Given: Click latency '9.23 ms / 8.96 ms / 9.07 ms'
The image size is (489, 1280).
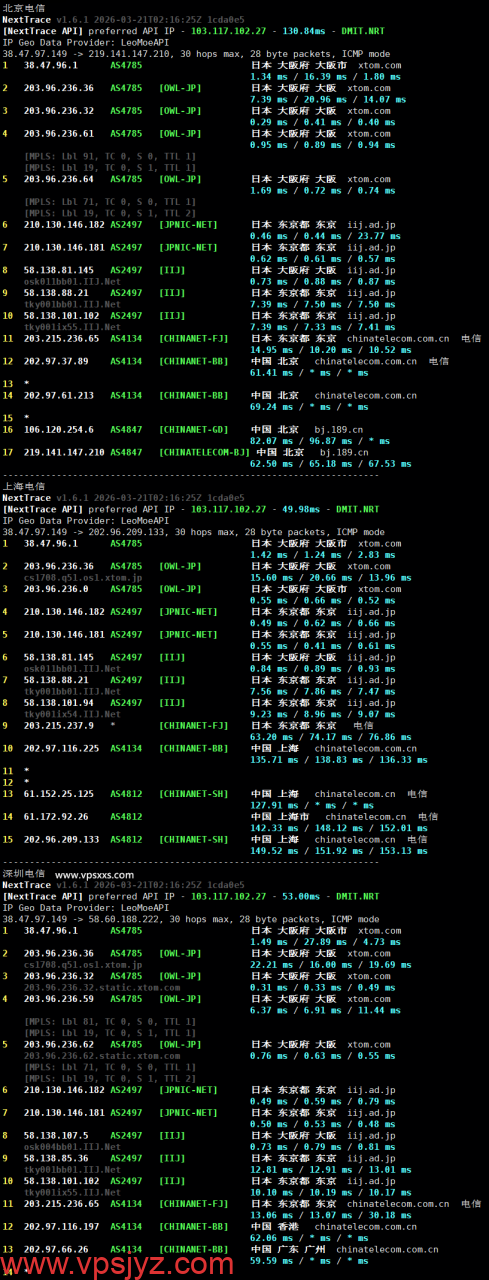Looking at the screenshot, I should coord(321,714).
